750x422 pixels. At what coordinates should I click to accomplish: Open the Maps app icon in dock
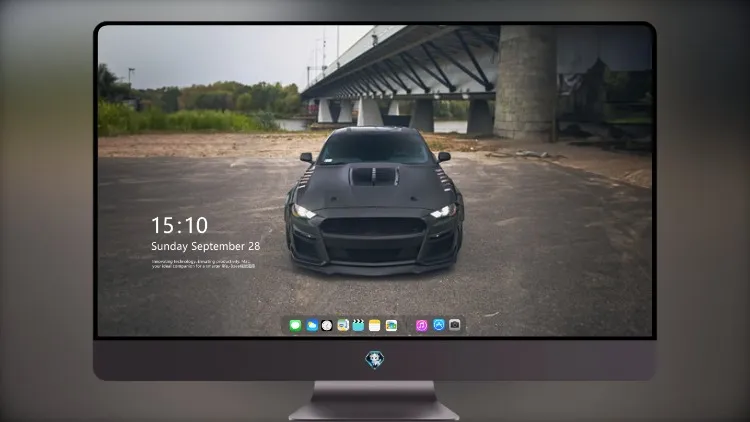343,325
